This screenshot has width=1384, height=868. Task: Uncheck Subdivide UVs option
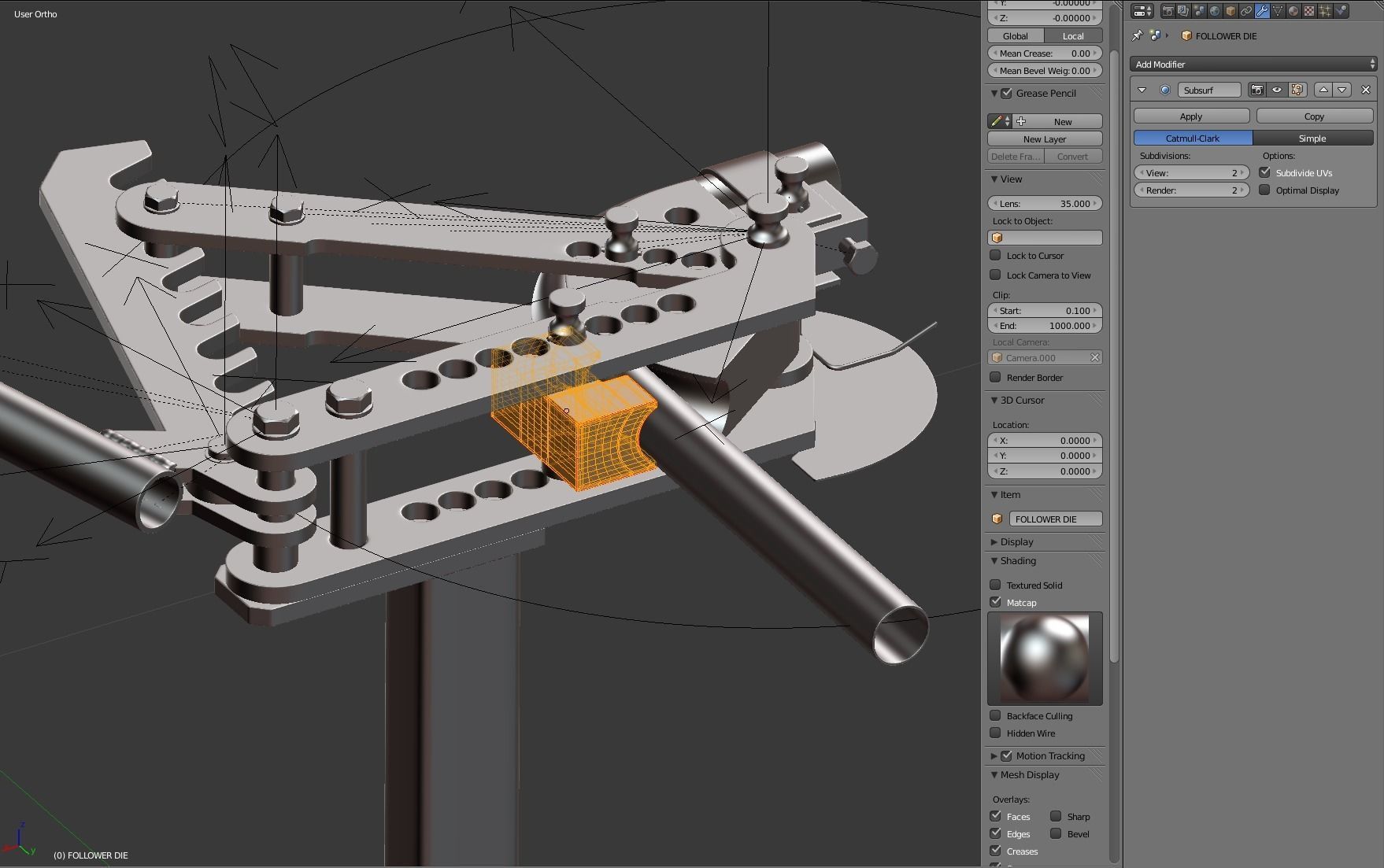[1265, 172]
